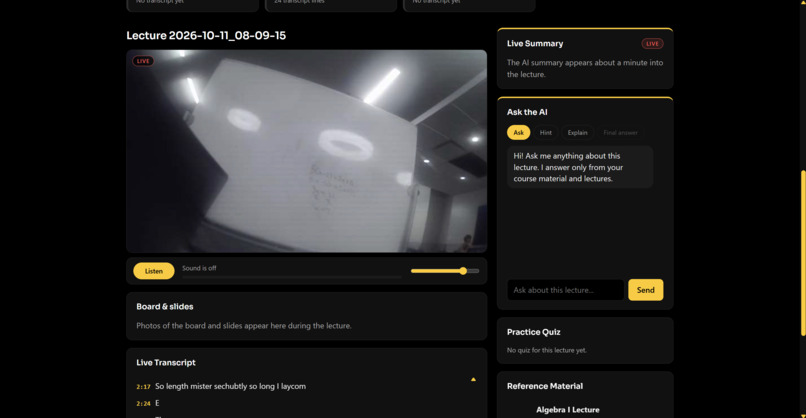This screenshot has height=418, width=806.
Task: Click the AI greeting message bubble
Action: pos(580,167)
